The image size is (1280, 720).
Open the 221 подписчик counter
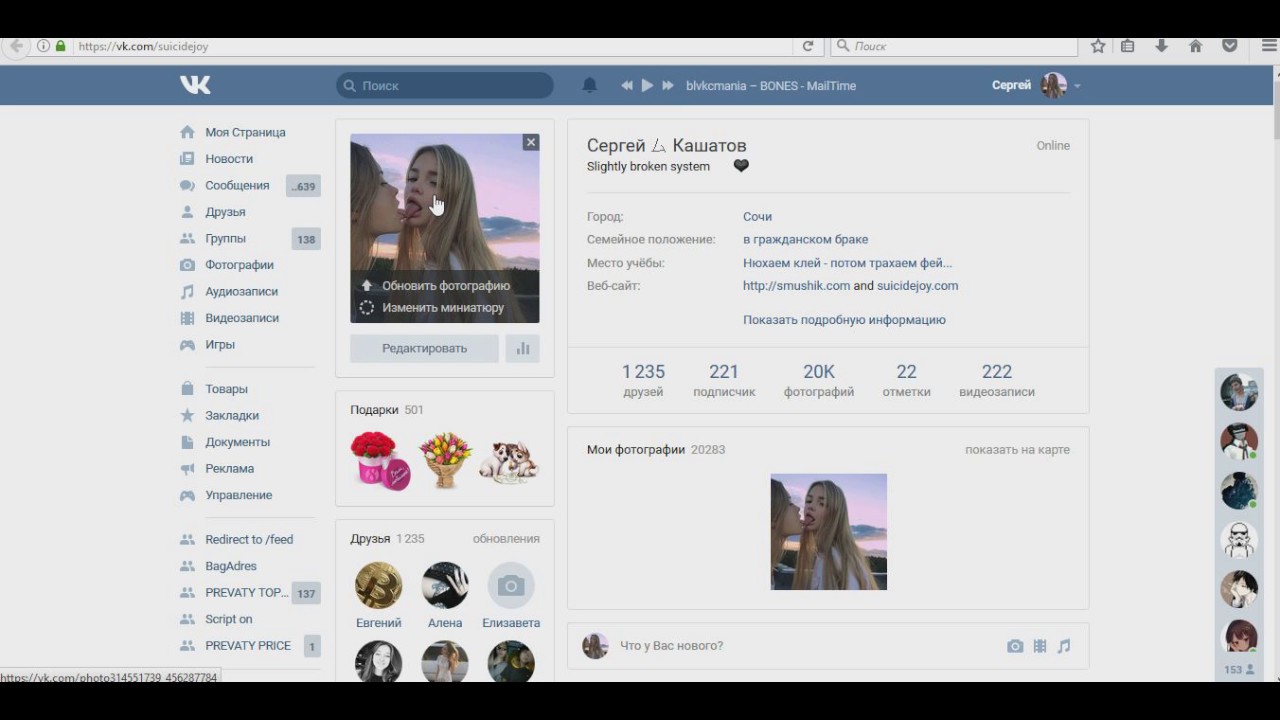(724, 380)
